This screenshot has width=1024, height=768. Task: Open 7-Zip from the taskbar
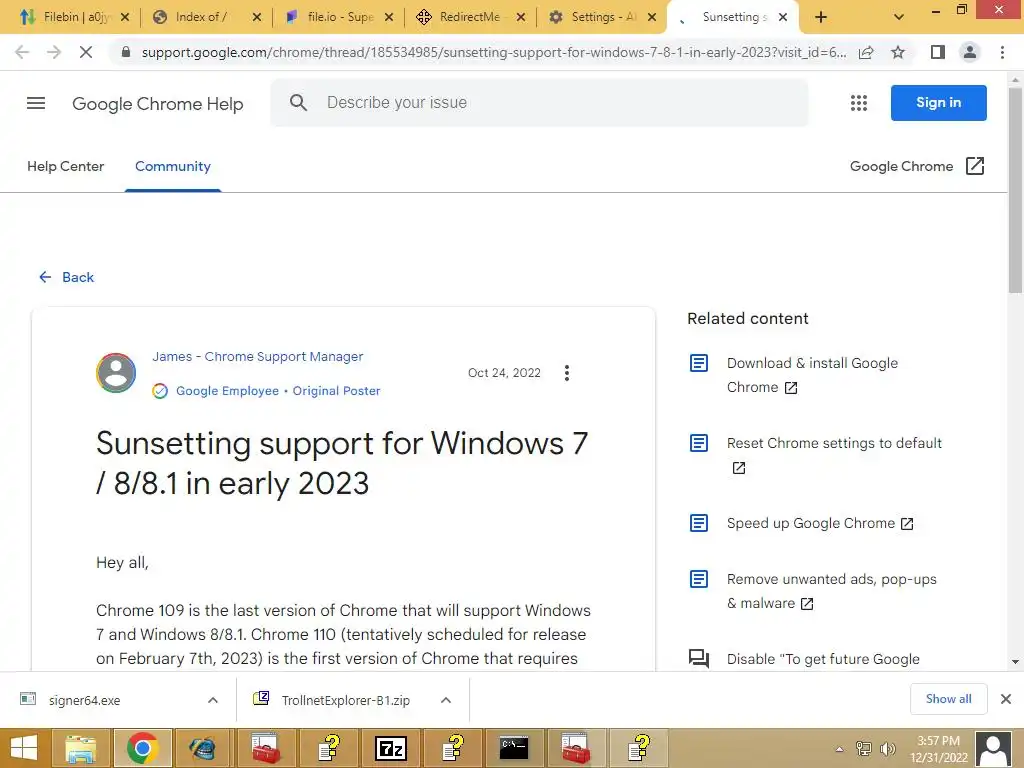click(x=391, y=748)
